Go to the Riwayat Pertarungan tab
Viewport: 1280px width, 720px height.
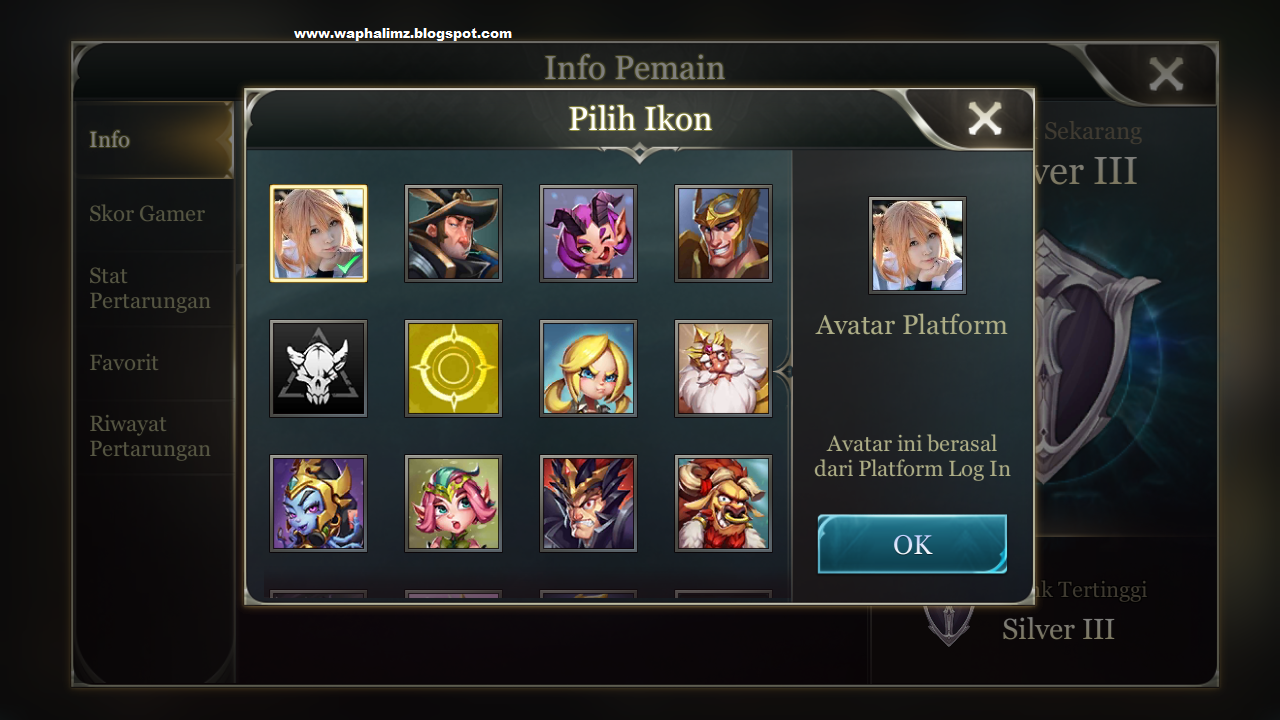tap(150, 436)
